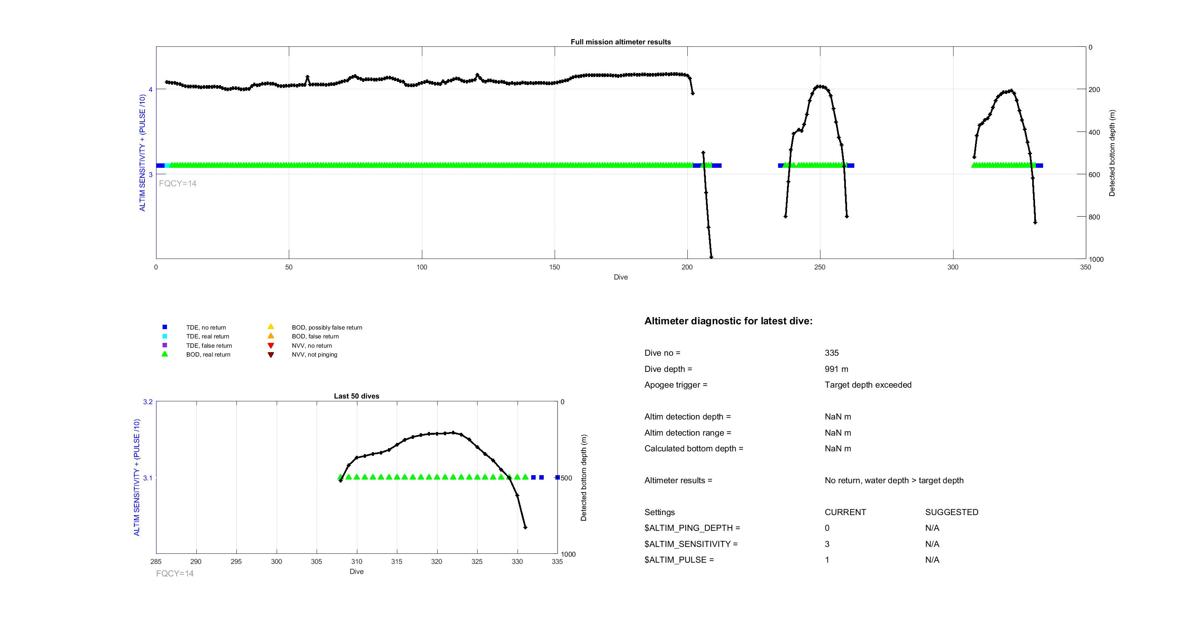Select the dive depth value '991 m'
The image size is (1200, 622).
[x=838, y=369]
